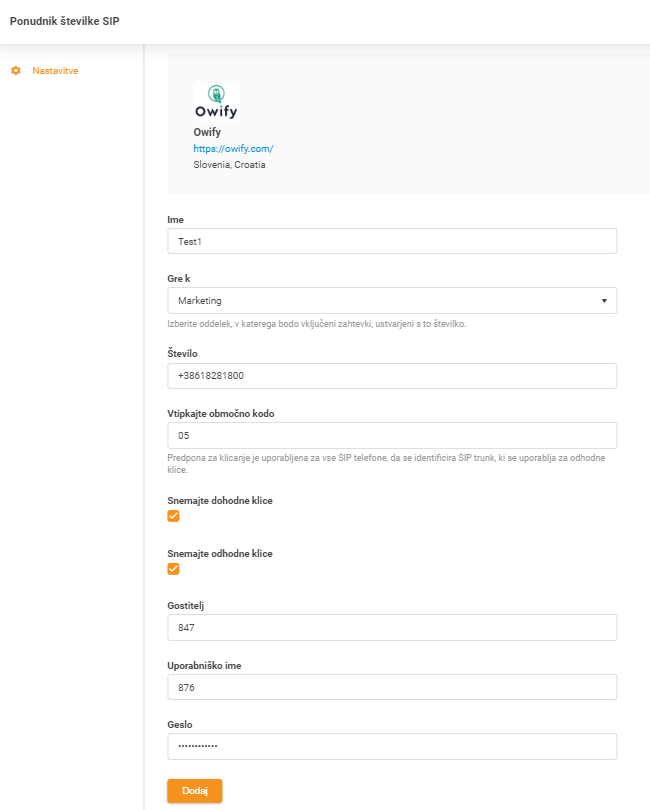Screen dimensions: 650x810
Task: Select the Geslo password field
Action: point(390,745)
